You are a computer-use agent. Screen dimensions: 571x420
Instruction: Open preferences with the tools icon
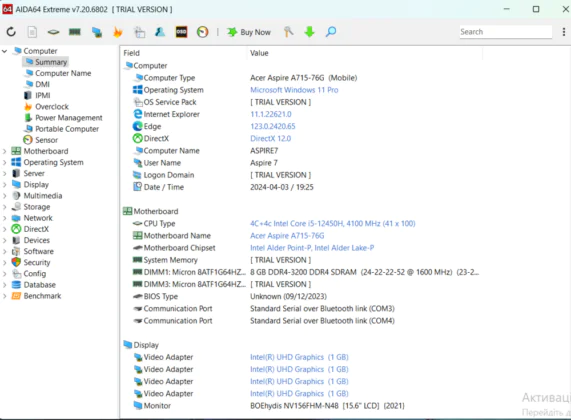point(288,32)
